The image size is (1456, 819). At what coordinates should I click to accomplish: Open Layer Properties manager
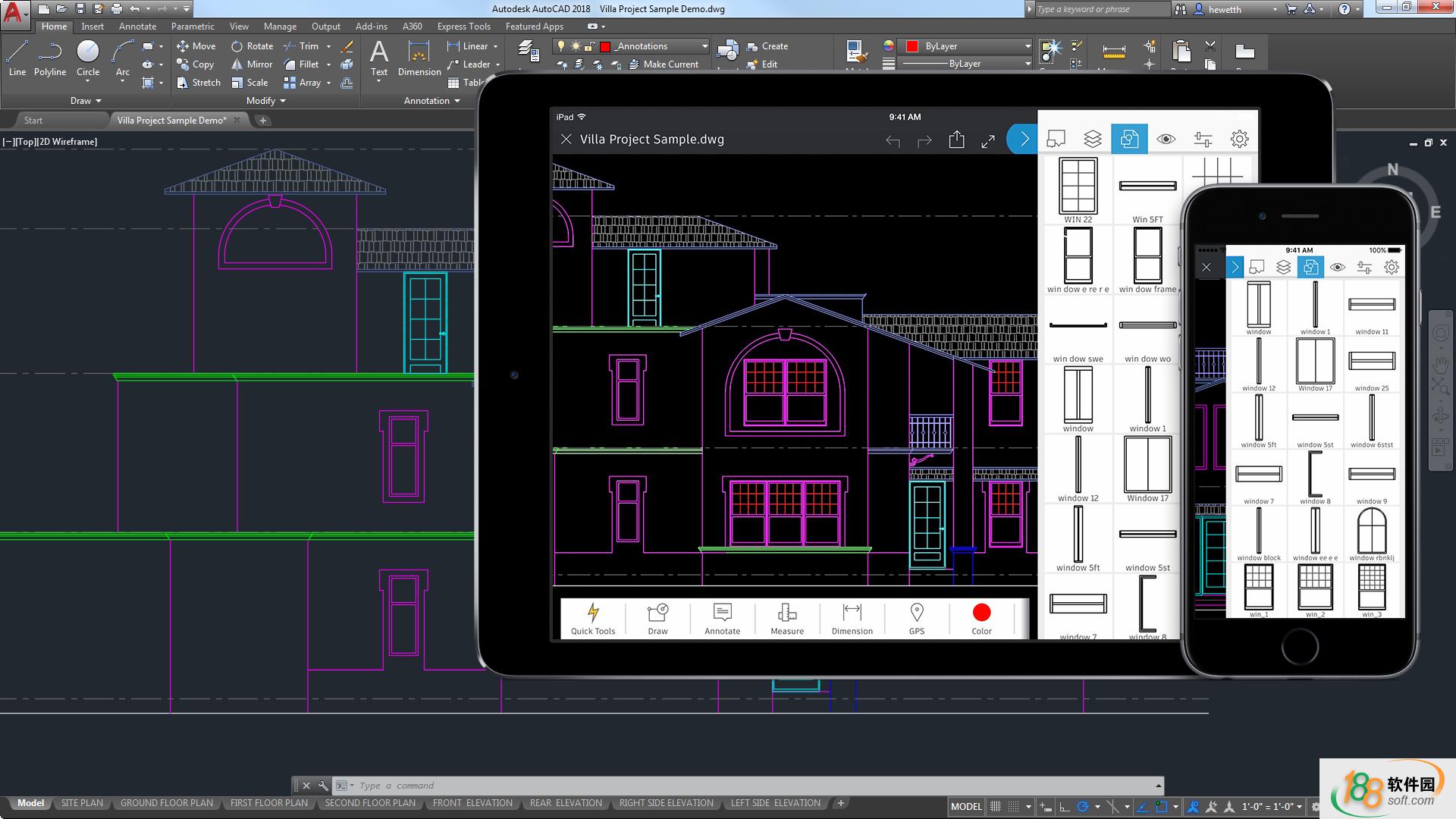(528, 52)
